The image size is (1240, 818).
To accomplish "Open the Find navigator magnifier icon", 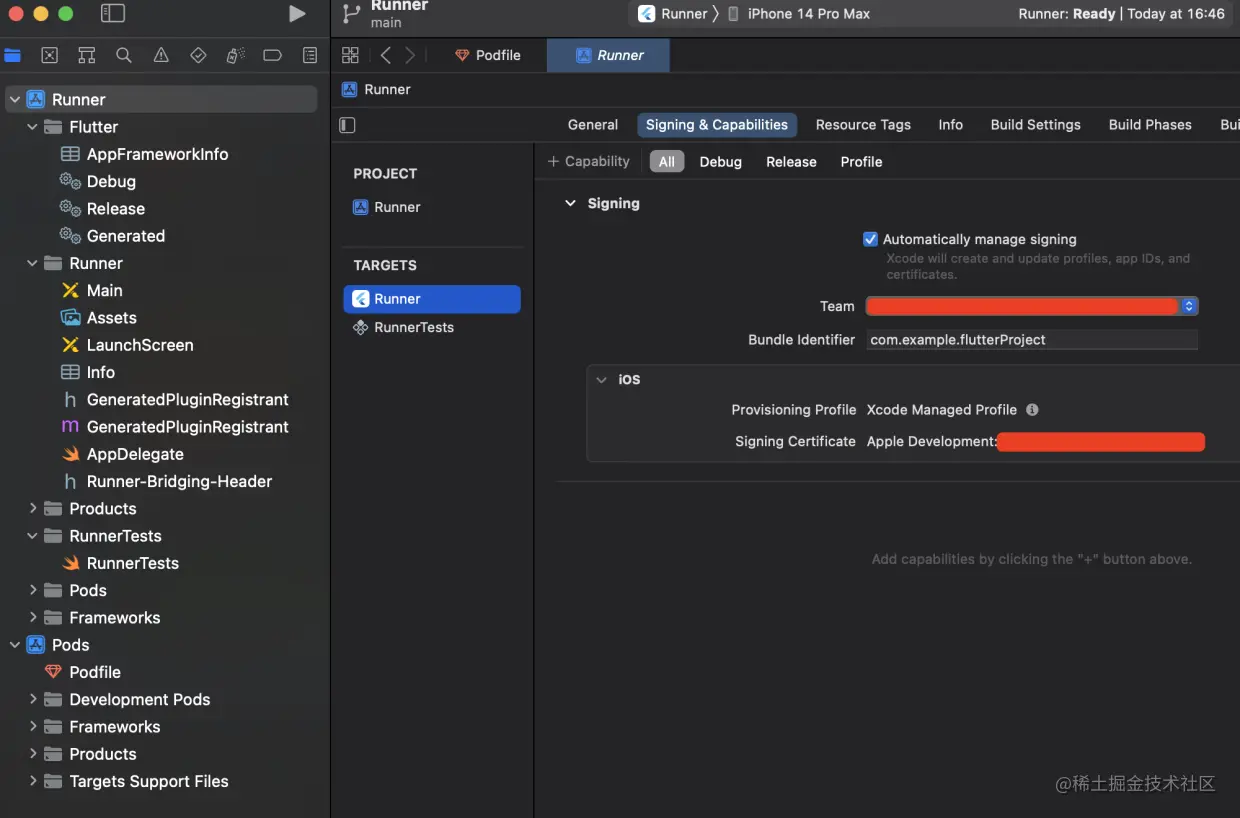I will coord(124,56).
